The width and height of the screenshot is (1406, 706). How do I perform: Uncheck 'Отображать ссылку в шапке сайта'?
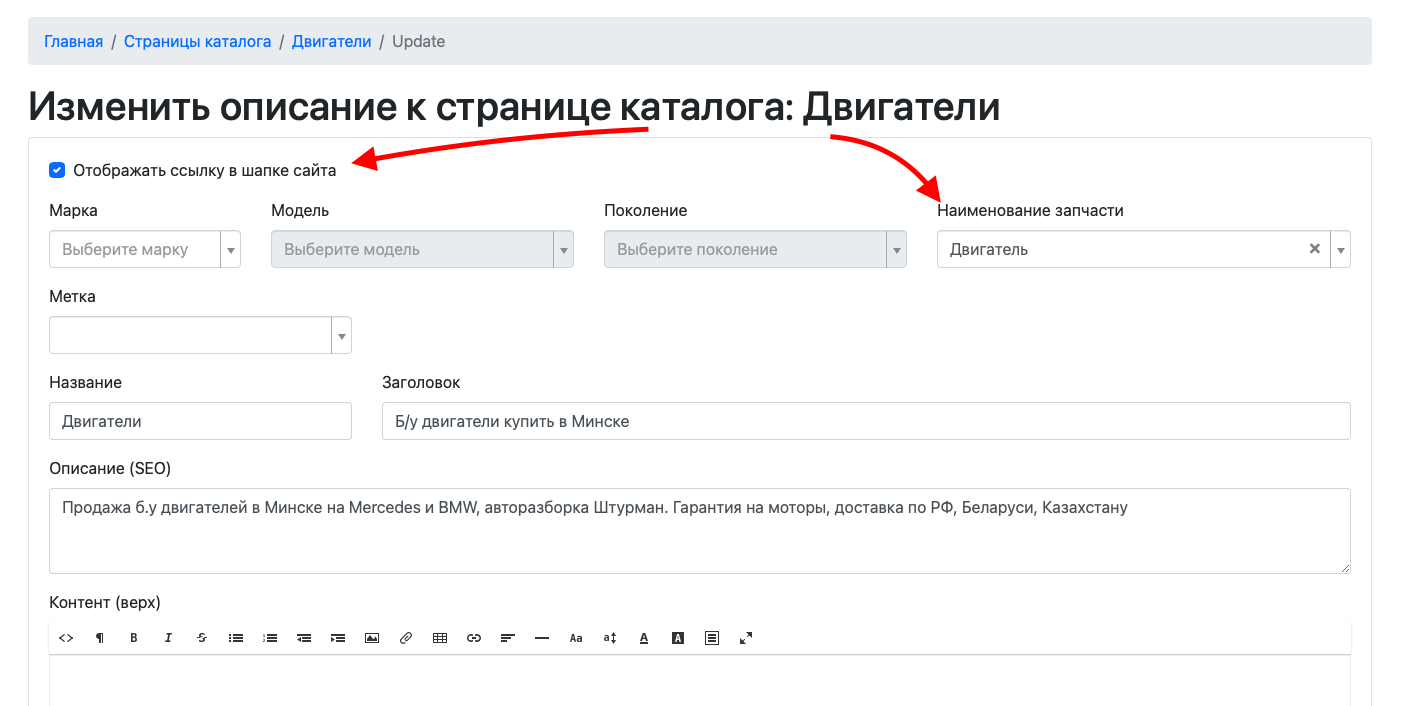pyautogui.click(x=57, y=170)
